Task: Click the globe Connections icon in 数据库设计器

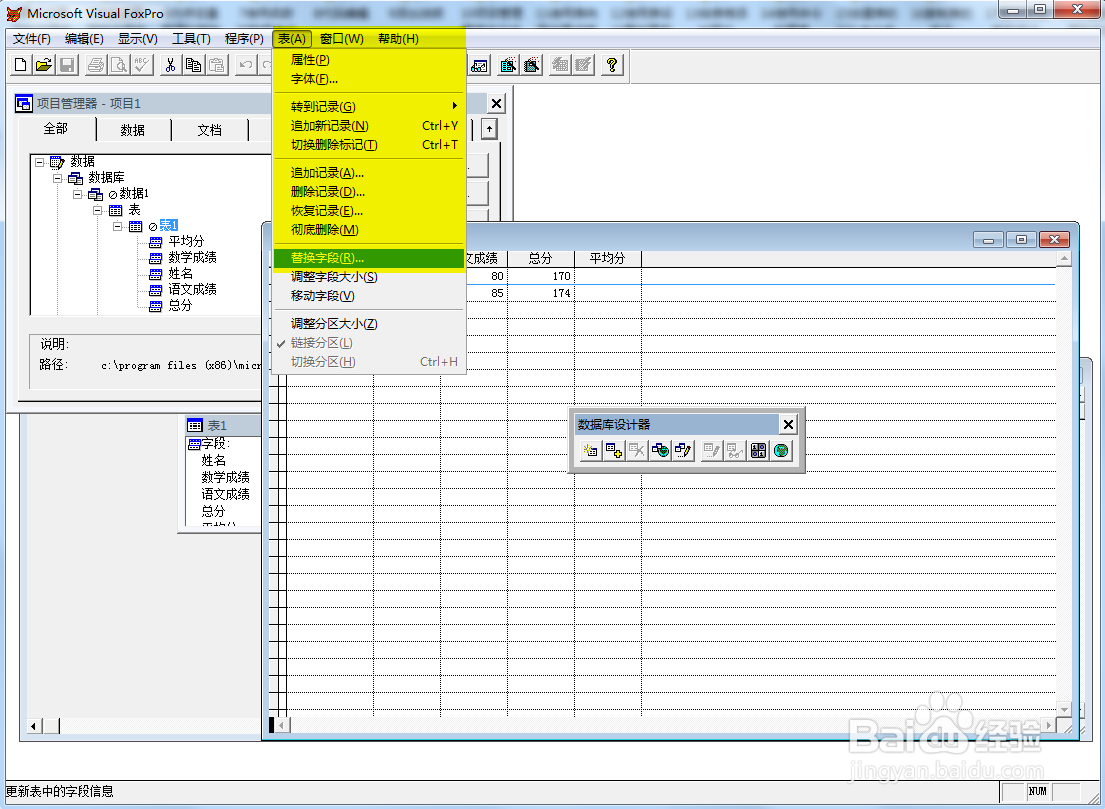Action: pyautogui.click(x=782, y=450)
